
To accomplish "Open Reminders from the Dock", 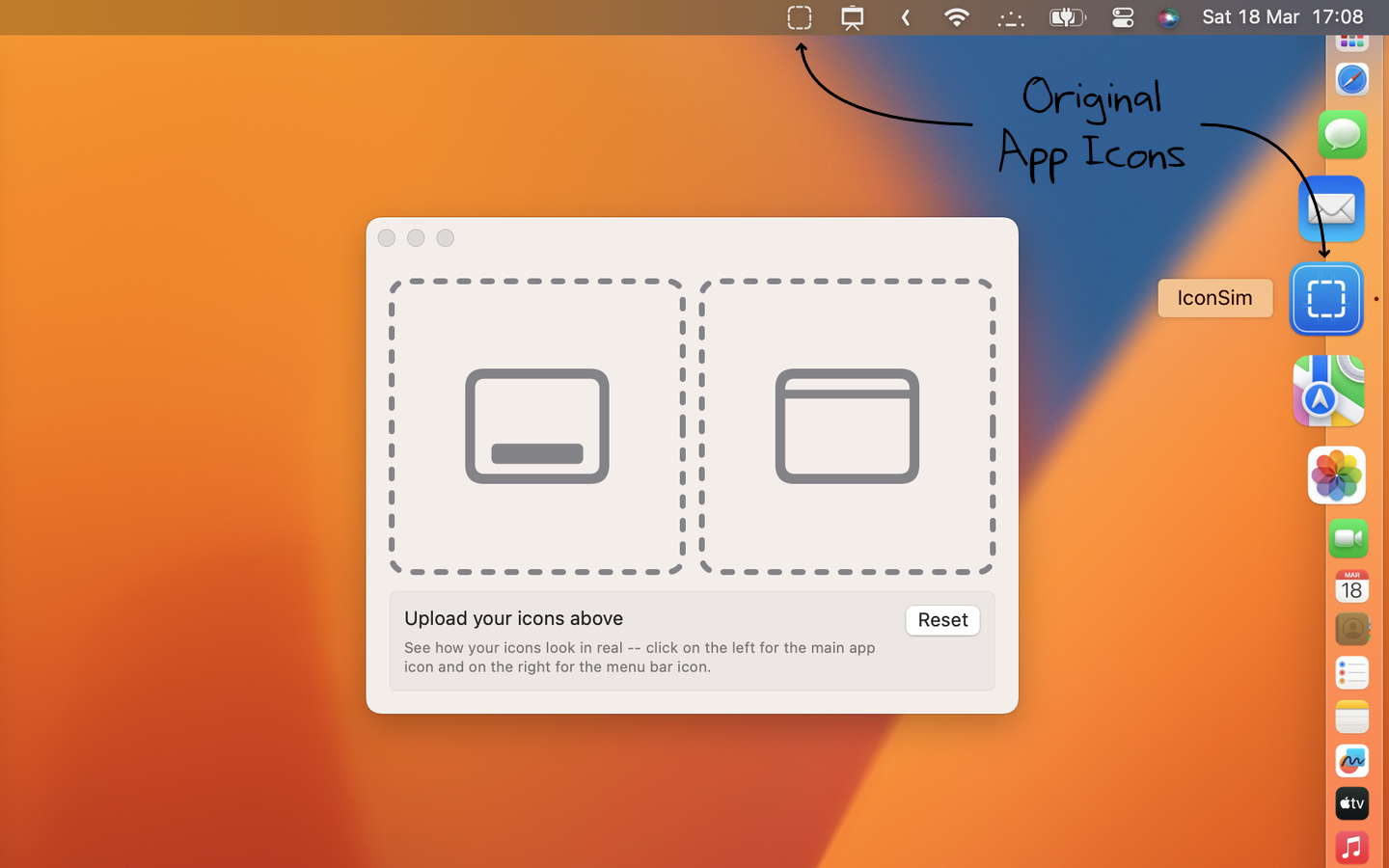I will (1351, 672).
